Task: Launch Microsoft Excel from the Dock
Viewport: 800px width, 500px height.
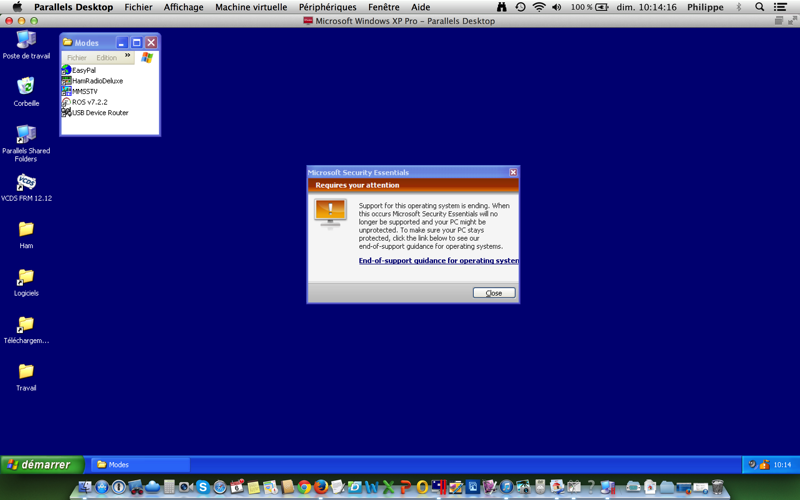Action: click(388, 487)
